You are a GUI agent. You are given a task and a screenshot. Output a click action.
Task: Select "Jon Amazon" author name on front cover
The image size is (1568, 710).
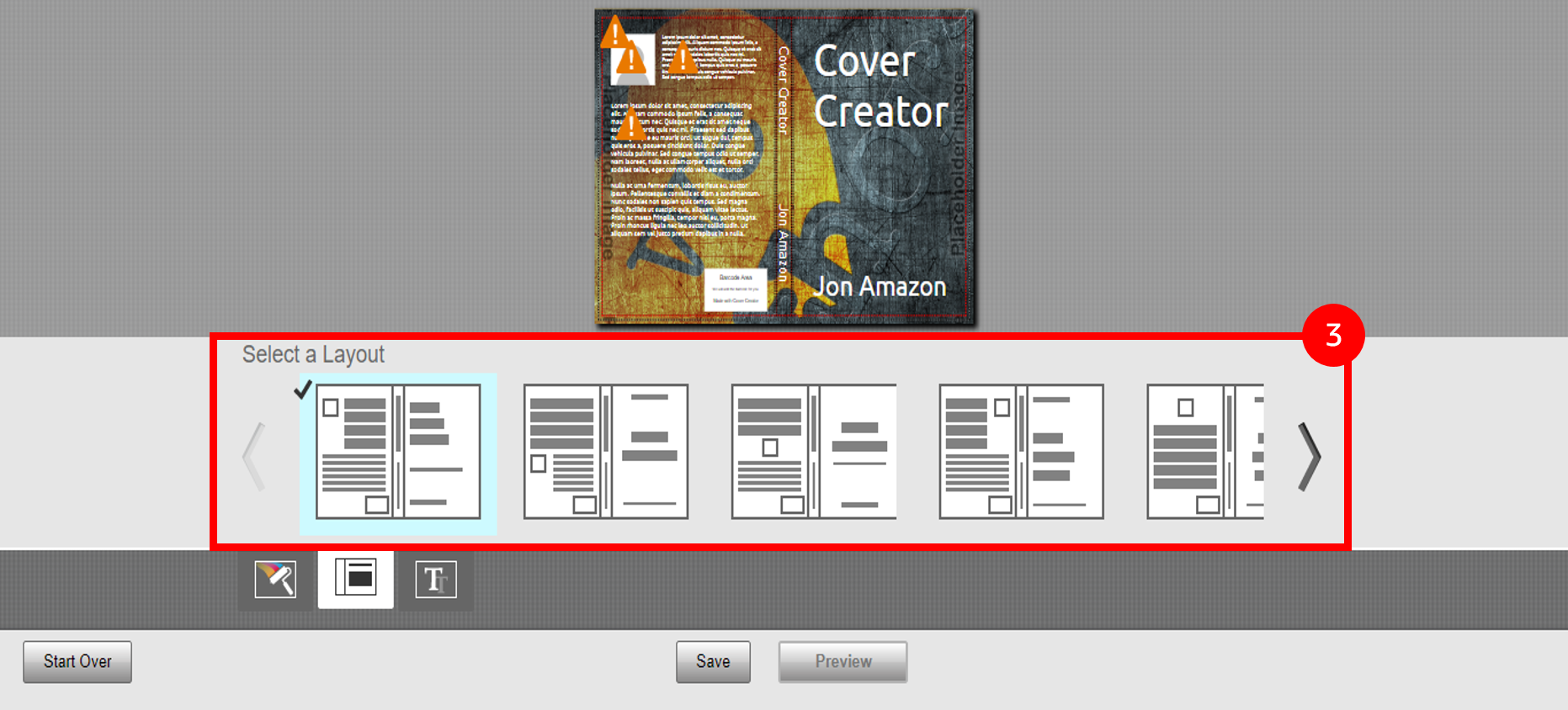pos(880,287)
